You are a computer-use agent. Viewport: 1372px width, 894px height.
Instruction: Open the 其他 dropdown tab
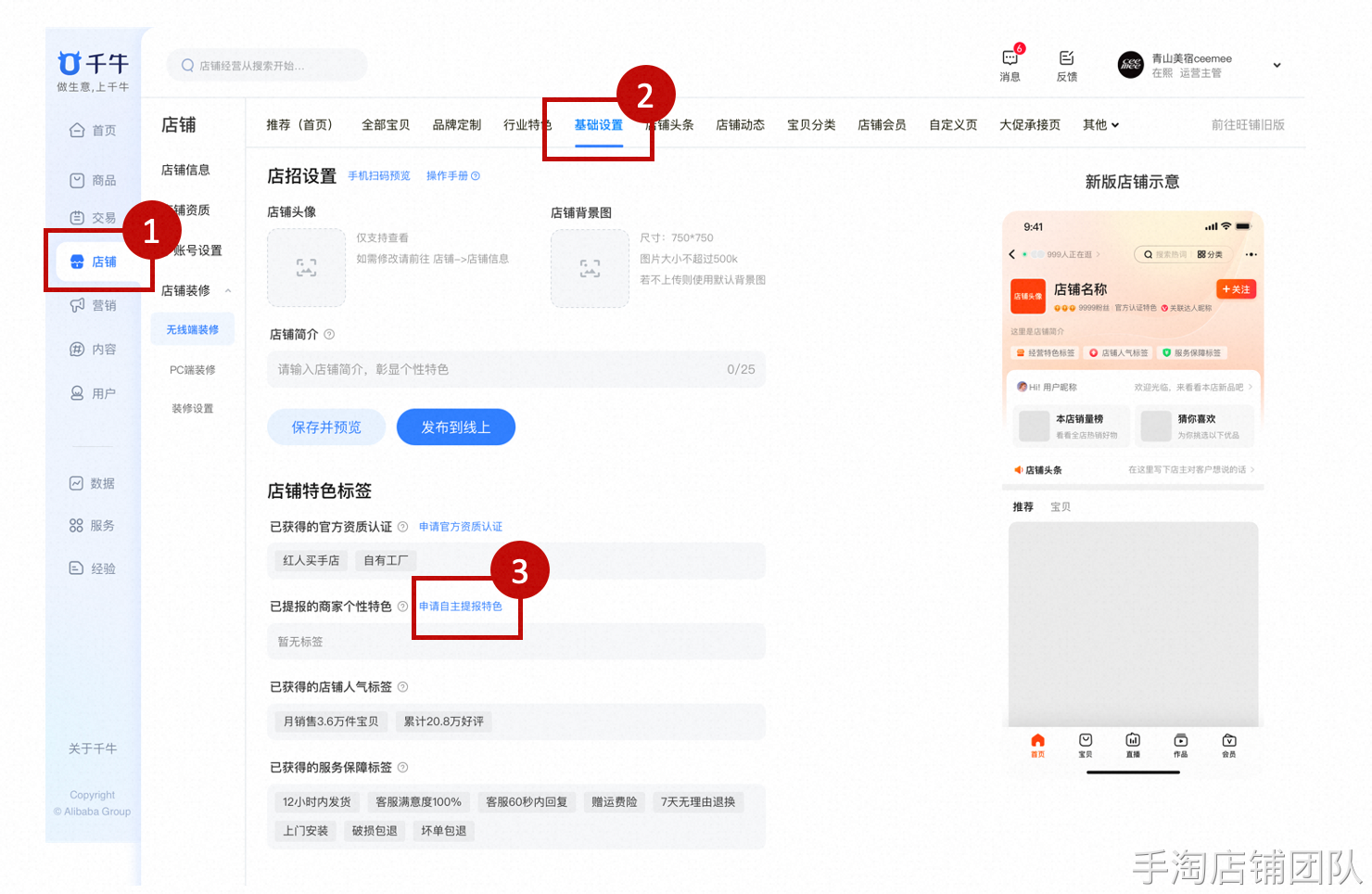[x=1100, y=125]
